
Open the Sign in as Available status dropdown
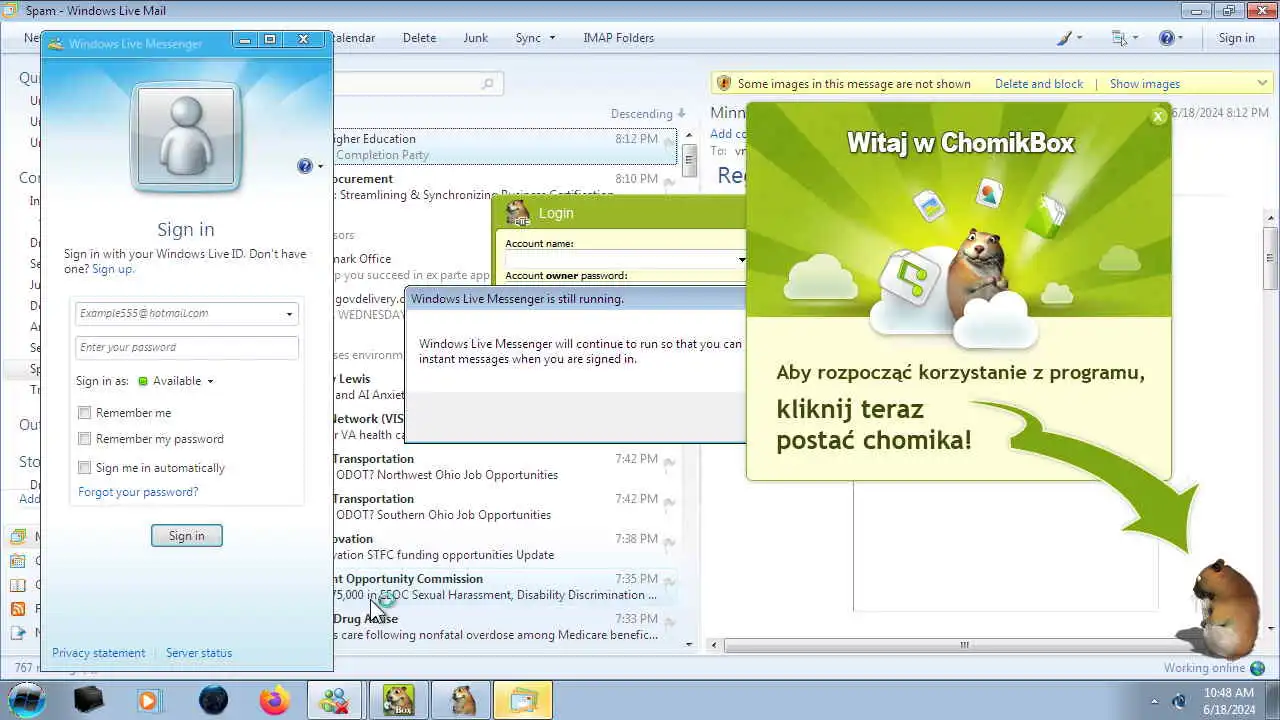[x=210, y=381]
